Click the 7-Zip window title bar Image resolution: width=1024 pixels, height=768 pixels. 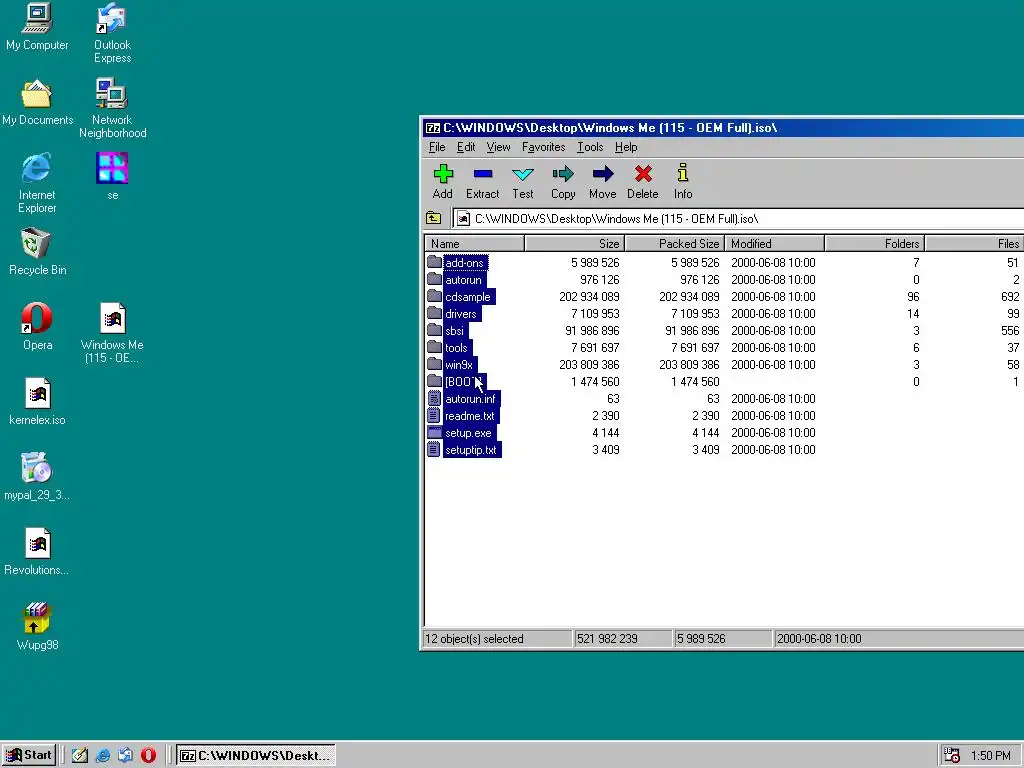(x=722, y=127)
